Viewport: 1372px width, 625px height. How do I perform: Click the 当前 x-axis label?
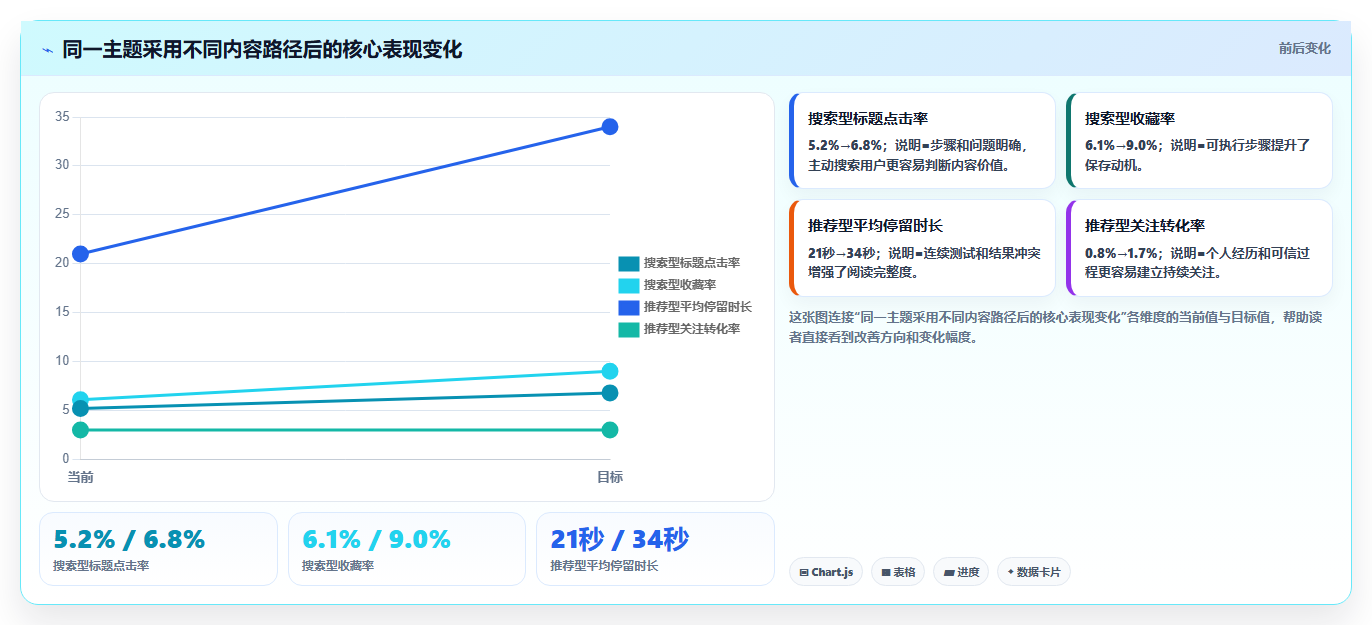coord(80,477)
